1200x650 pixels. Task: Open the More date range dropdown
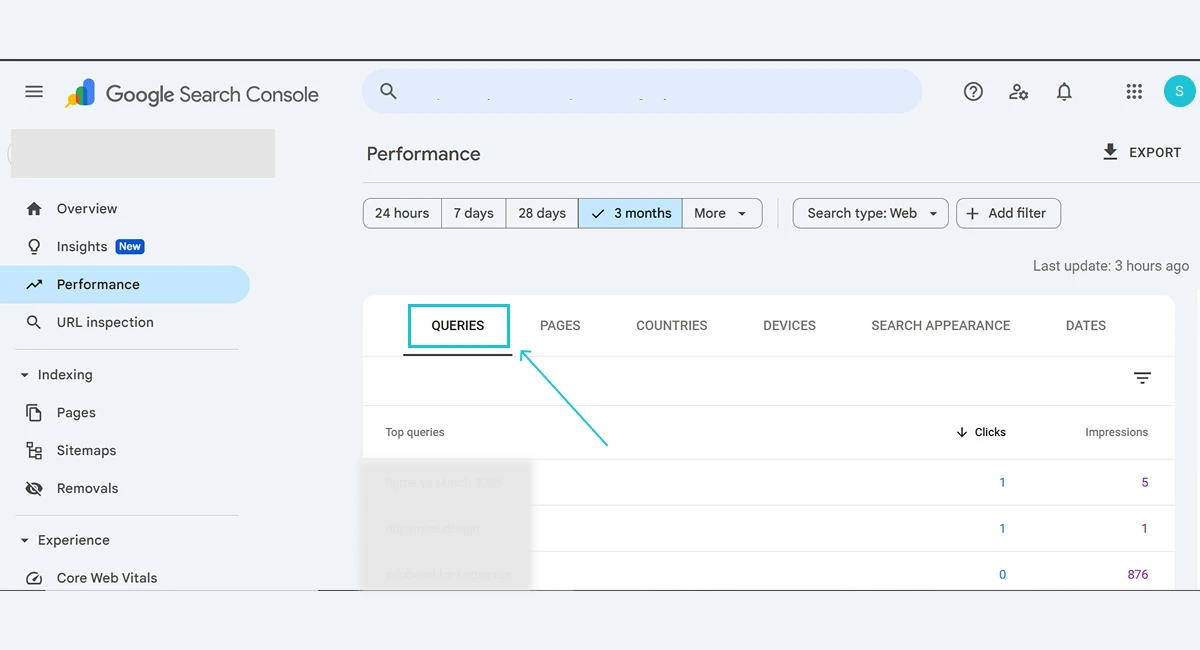pos(722,213)
